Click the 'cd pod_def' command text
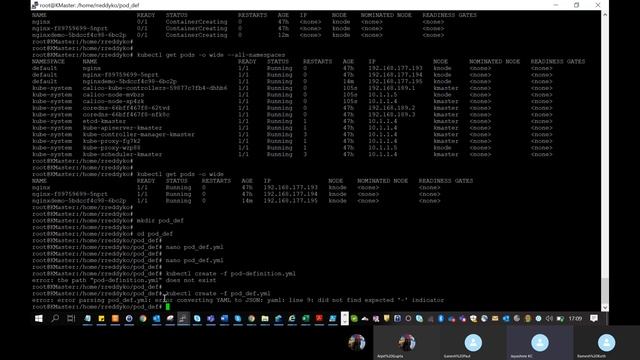 155,234
